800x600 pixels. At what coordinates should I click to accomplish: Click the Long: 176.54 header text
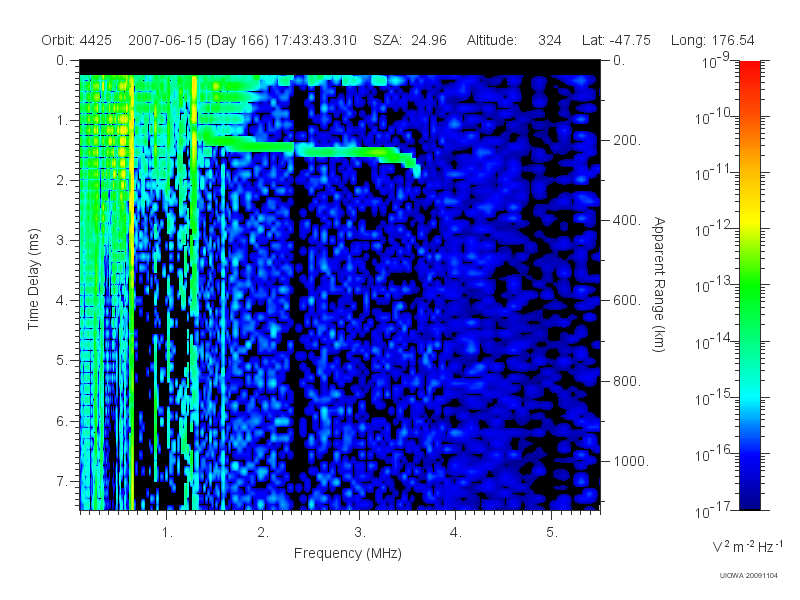[x=712, y=40]
